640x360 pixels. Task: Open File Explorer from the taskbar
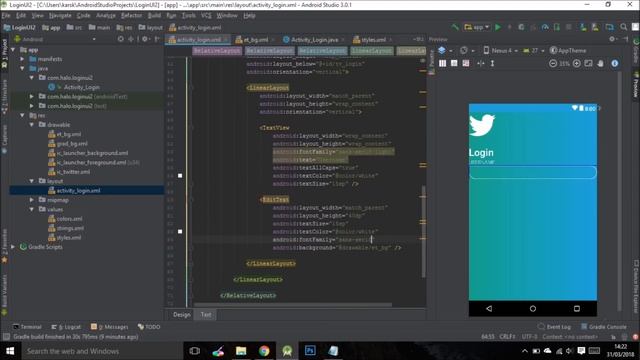tap(241, 351)
